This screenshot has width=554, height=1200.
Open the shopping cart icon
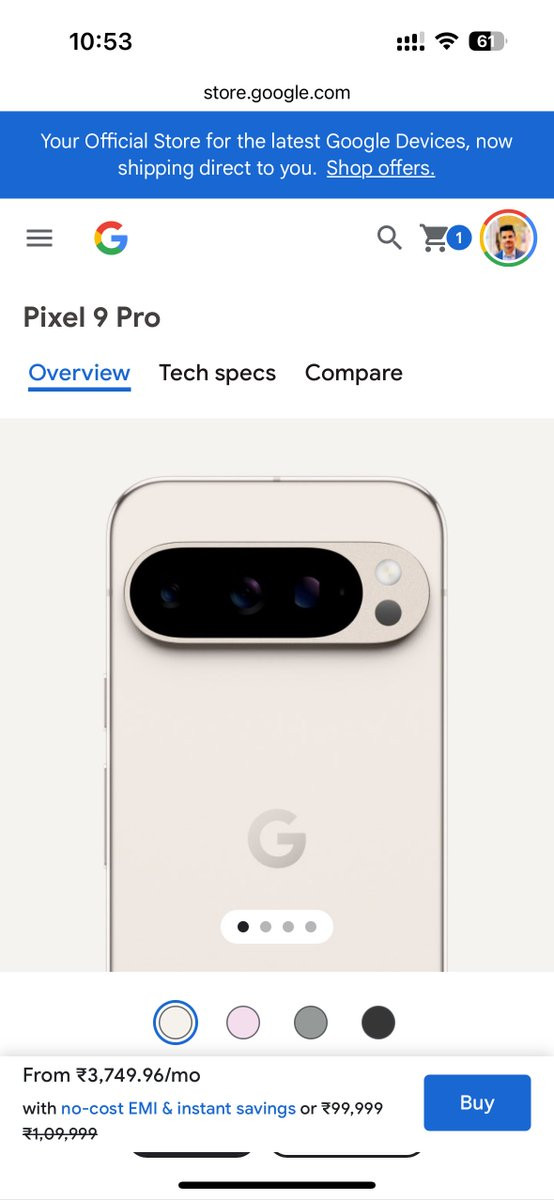pyautogui.click(x=434, y=238)
